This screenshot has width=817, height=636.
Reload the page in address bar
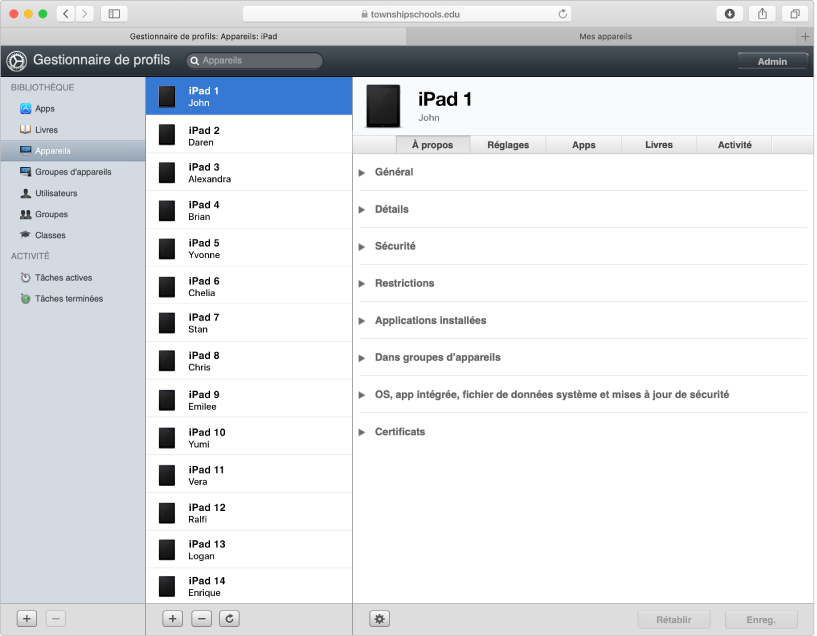click(x=562, y=14)
